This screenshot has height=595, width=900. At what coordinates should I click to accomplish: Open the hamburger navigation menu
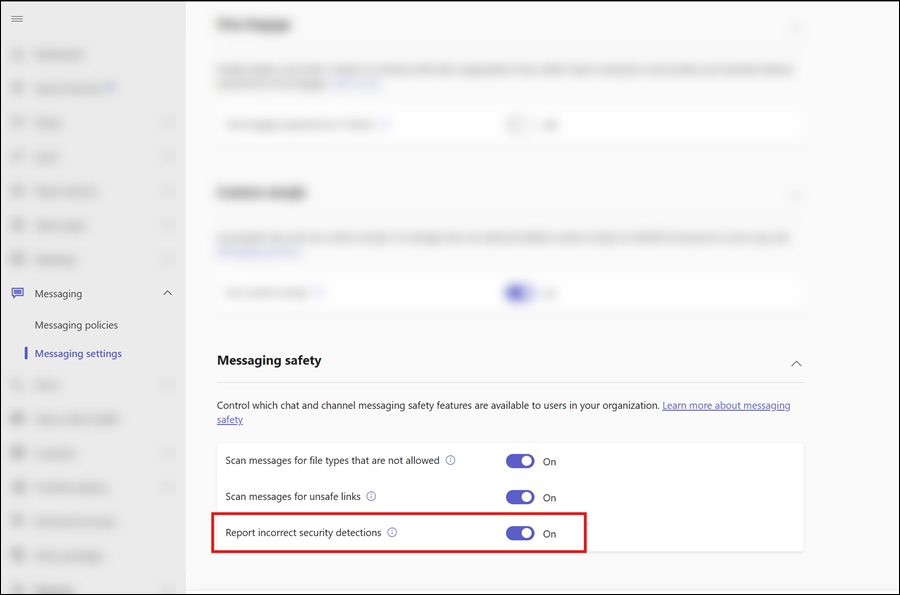(x=17, y=19)
